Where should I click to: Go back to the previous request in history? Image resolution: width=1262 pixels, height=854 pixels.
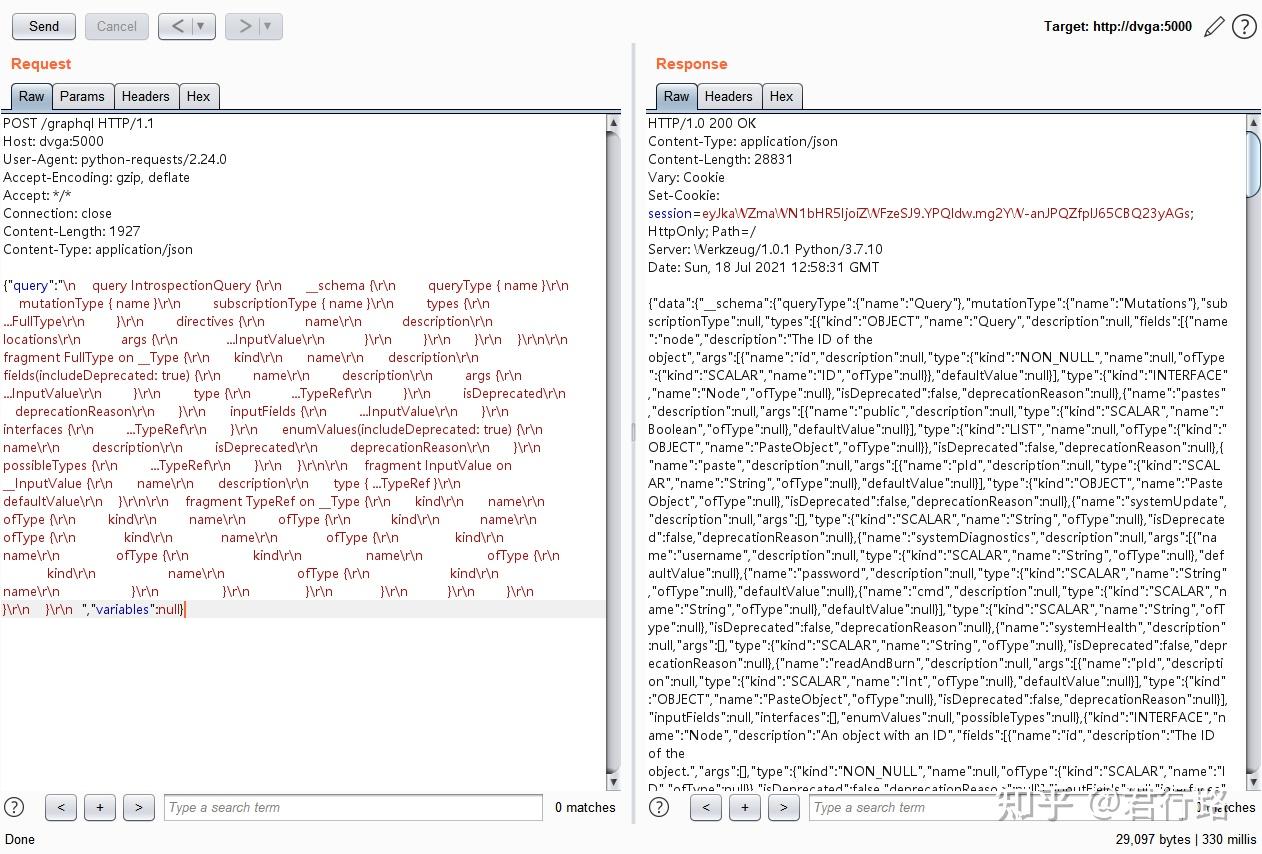pyautogui.click(x=177, y=27)
